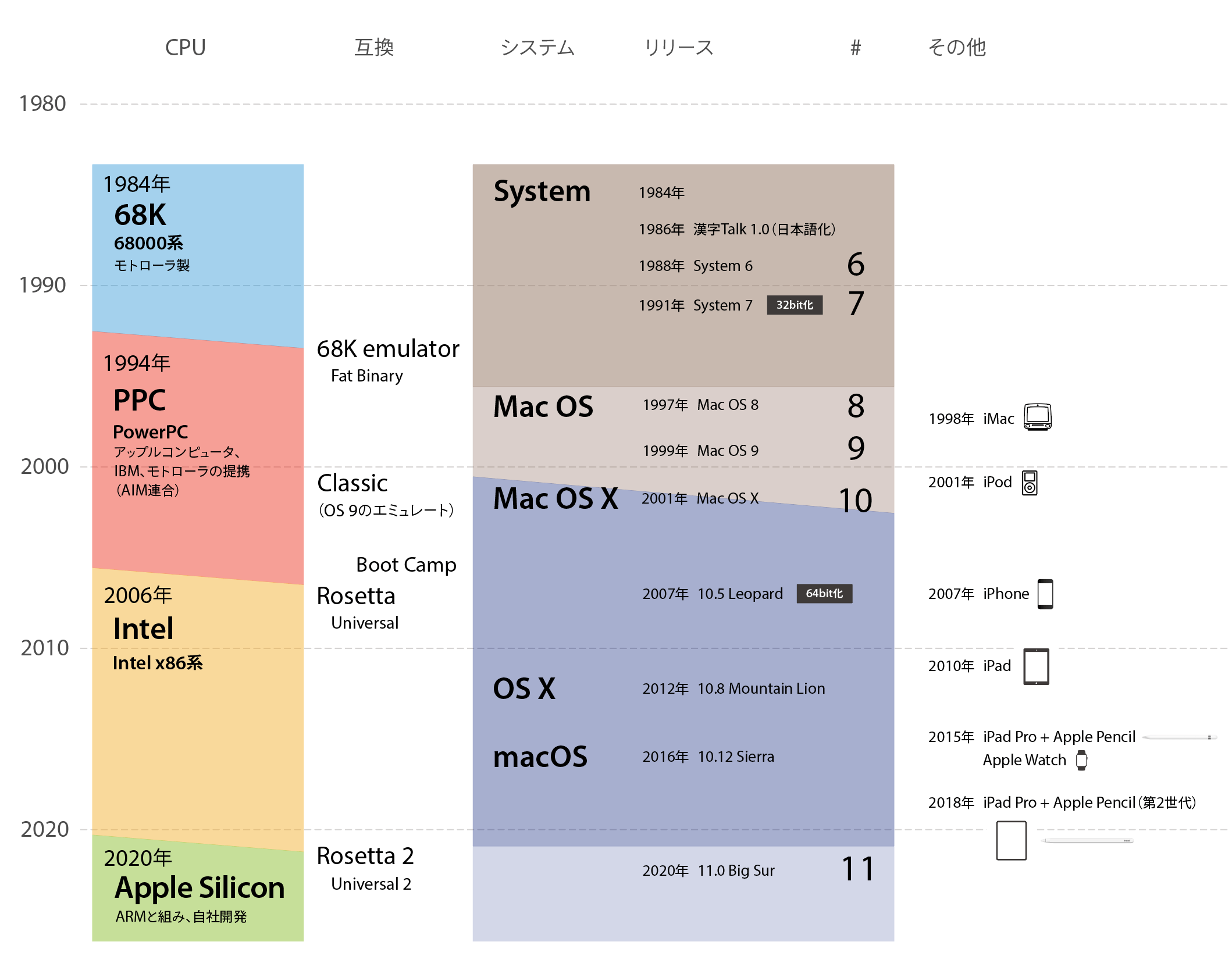
Task: Click the 1999年 Mac OS 9 entry
Action: (x=700, y=451)
